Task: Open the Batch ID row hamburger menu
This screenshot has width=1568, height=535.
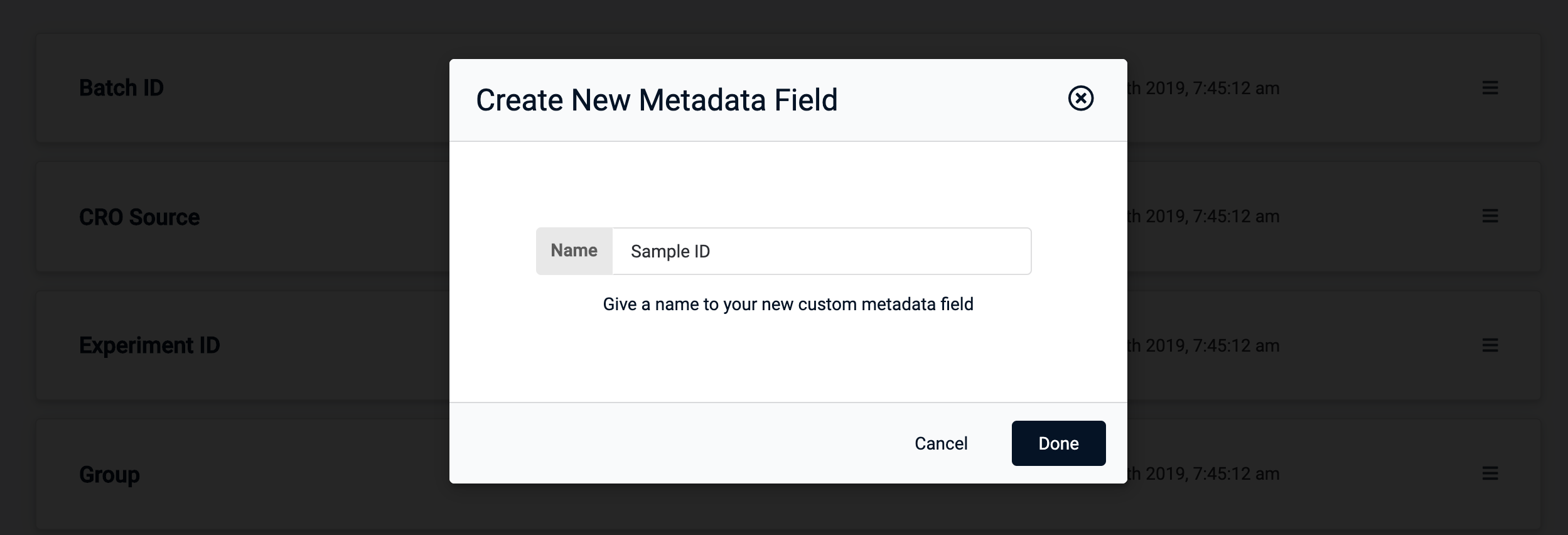Action: coord(1490,88)
